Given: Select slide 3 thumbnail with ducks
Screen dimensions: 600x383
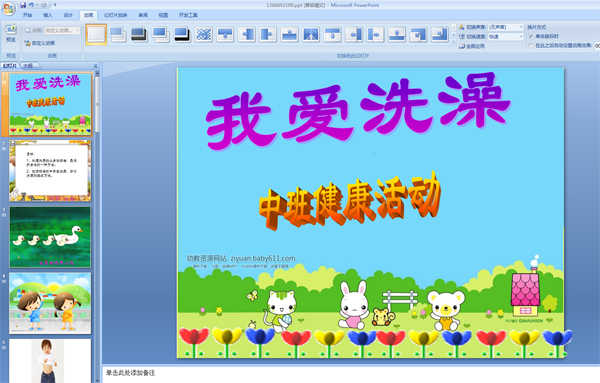Looking at the screenshot, I should (x=50, y=237).
